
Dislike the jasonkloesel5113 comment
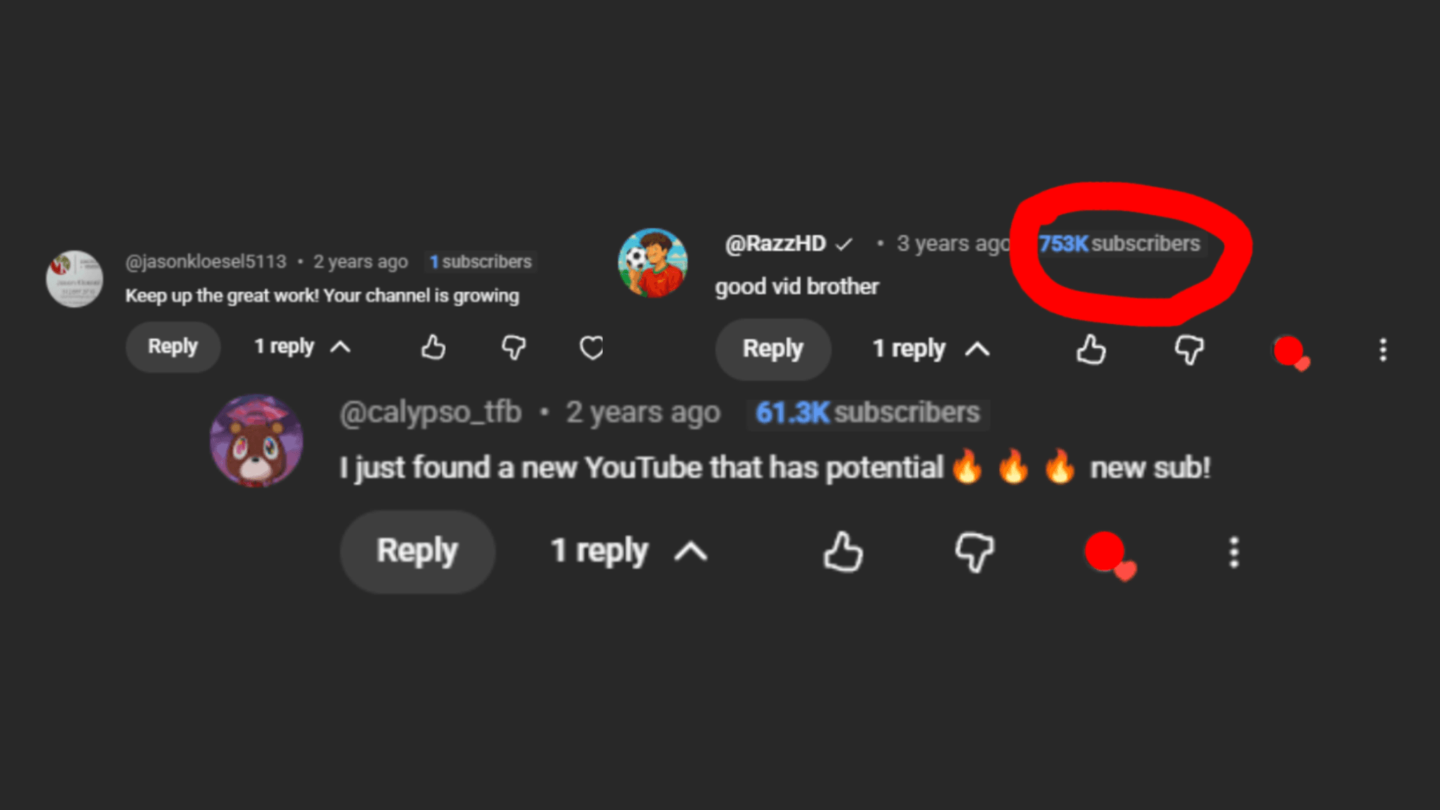coord(513,347)
